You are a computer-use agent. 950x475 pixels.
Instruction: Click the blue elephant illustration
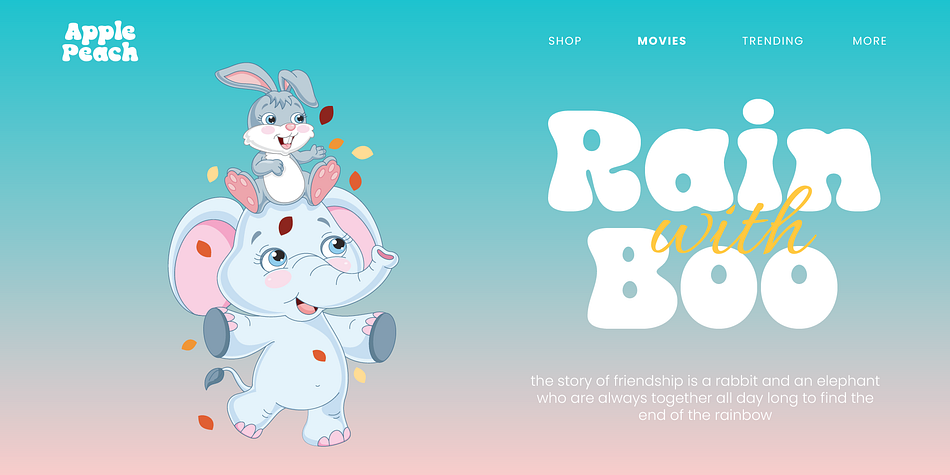tap(283, 318)
